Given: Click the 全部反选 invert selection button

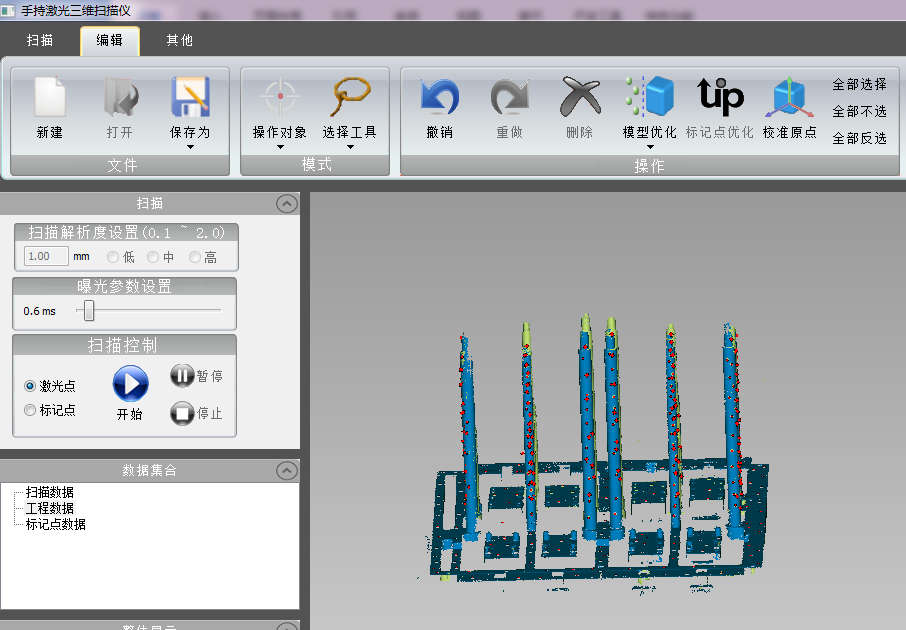Looking at the screenshot, I should click(859, 138).
